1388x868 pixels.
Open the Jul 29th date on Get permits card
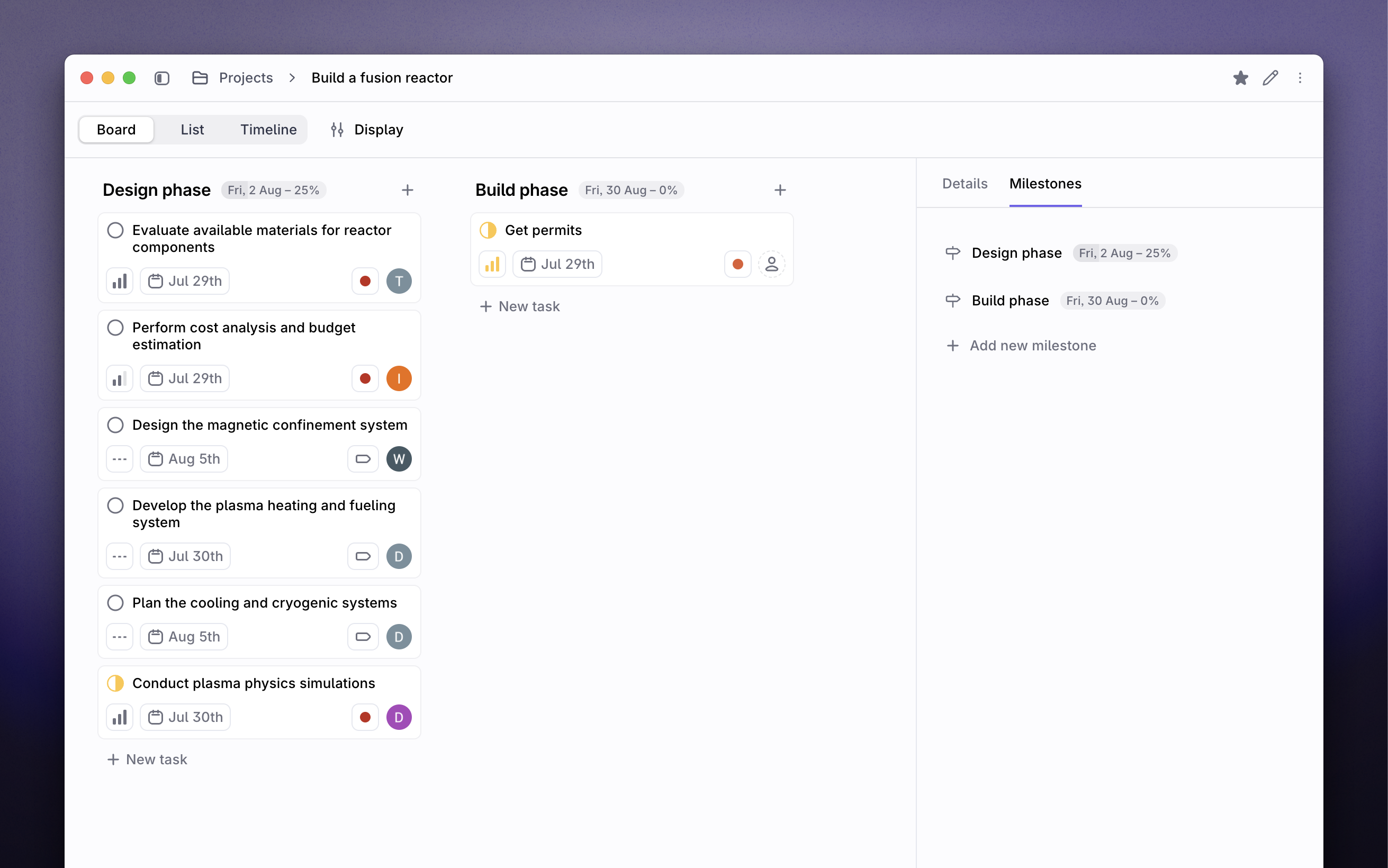[557, 264]
